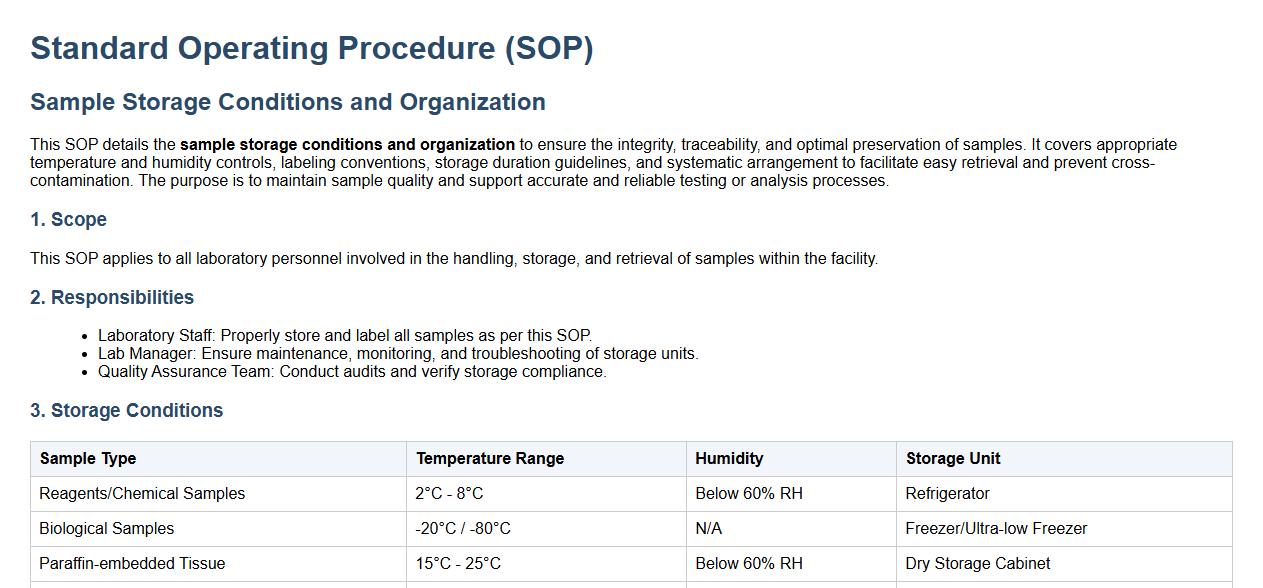Screen dimensions: 1263x588
Task: Click the Sample Storage Conditions and Organization heading
Action: [x=287, y=102]
